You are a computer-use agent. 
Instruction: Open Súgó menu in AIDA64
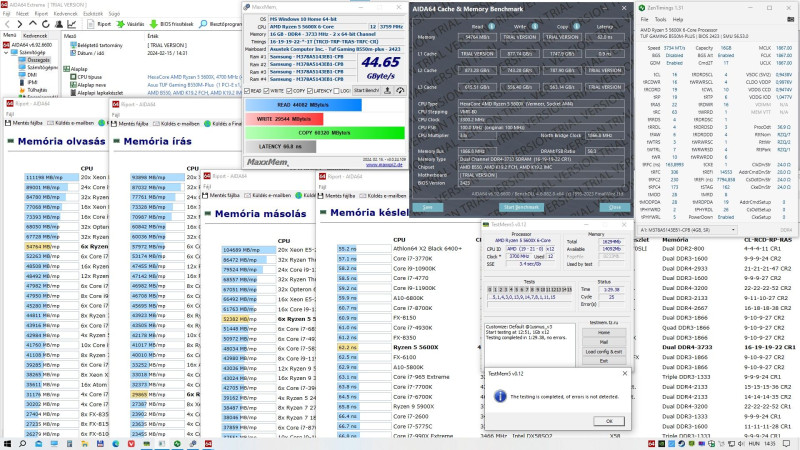click(114, 14)
